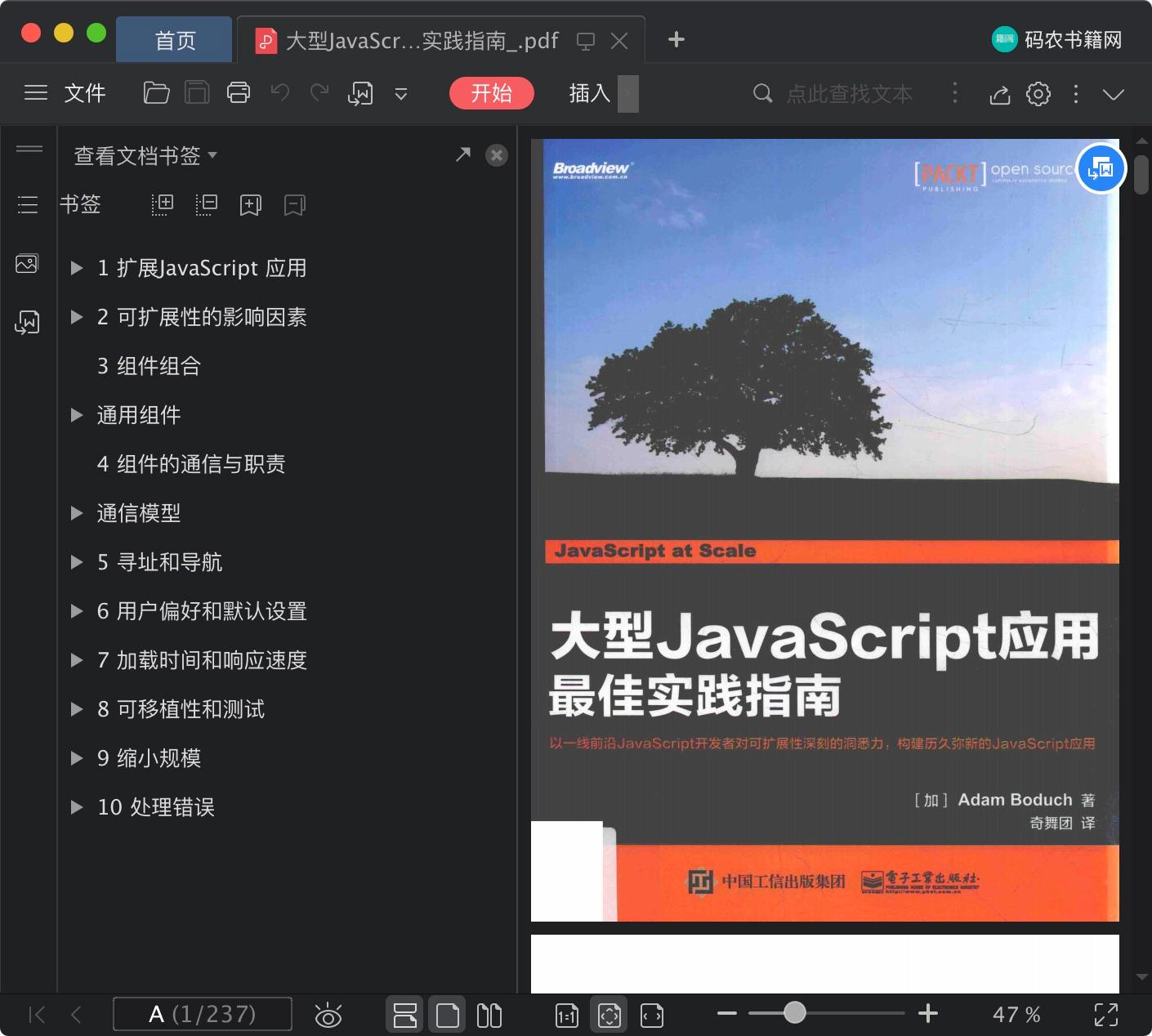This screenshot has height=1036, width=1152.
Task: Click the blue floating convert button on page
Action: [1101, 168]
